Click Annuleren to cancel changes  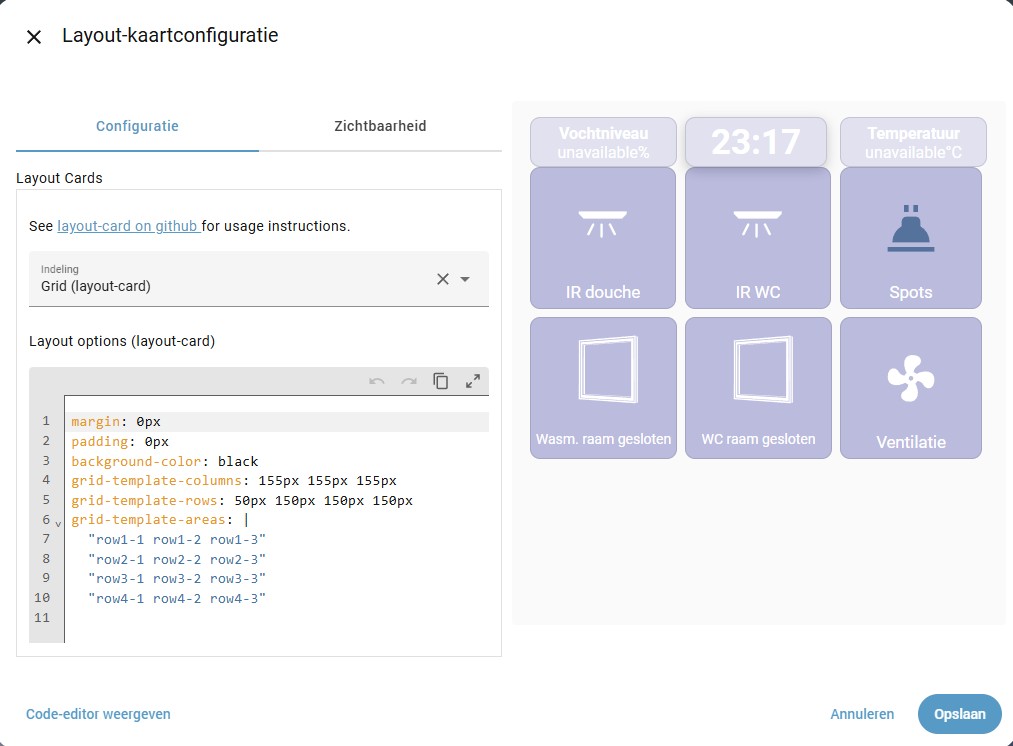click(x=861, y=714)
